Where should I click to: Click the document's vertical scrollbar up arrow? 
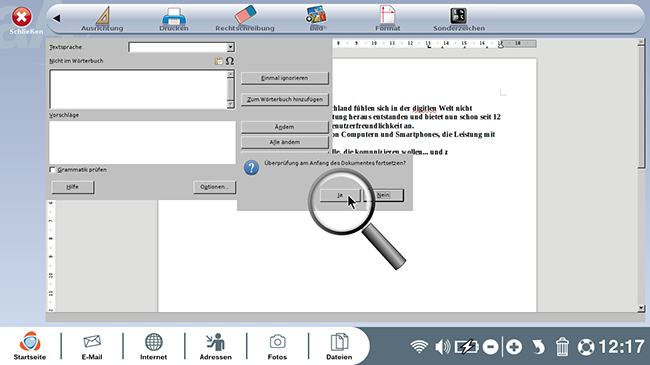point(641,42)
